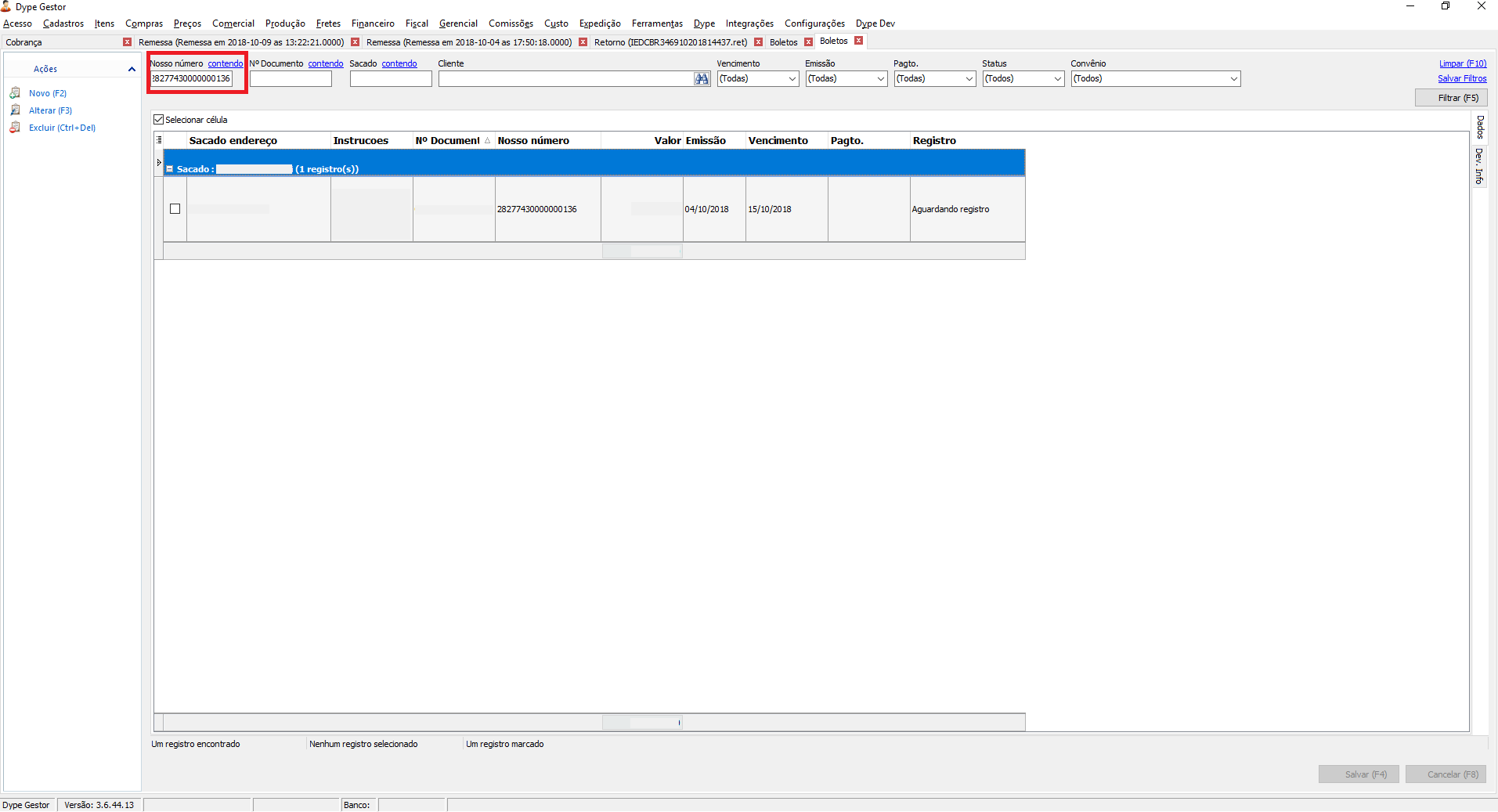This screenshot has width=1498, height=812.
Task: Click Excluir (Ctrl+Del) action link
Action: click(x=62, y=128)
